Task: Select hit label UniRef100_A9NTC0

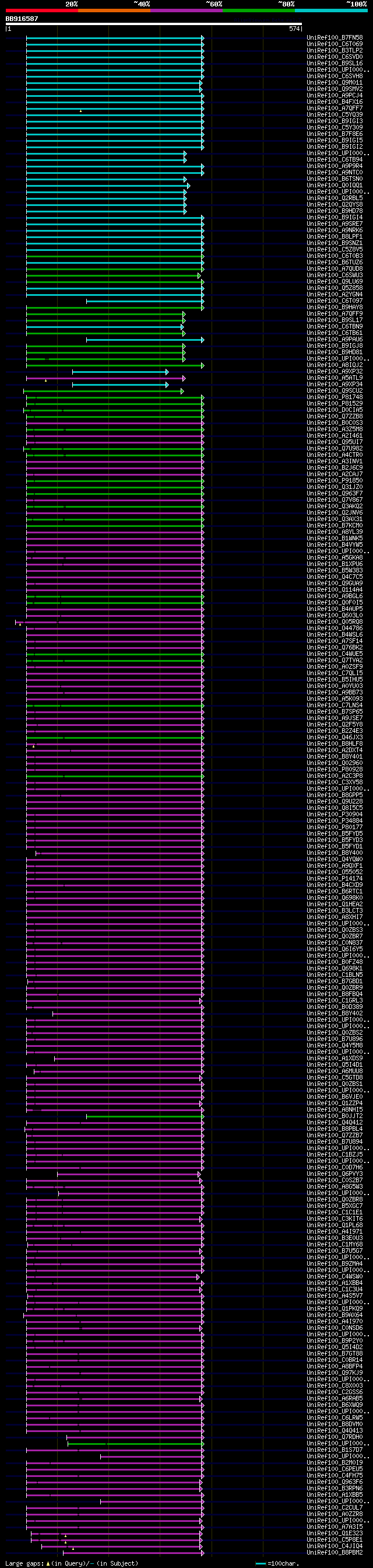Action: [335, 172]
